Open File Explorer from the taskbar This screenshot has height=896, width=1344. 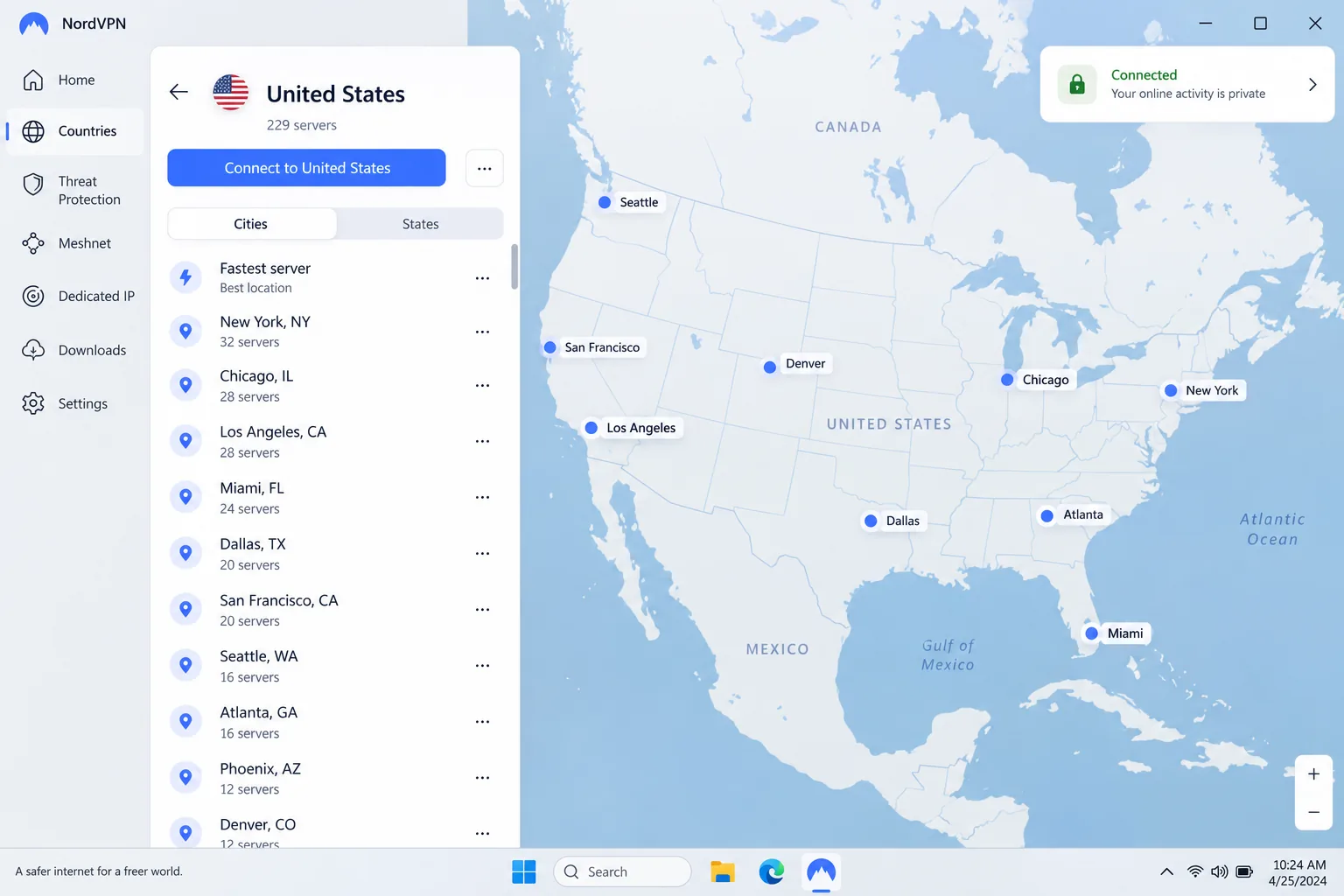722,871
